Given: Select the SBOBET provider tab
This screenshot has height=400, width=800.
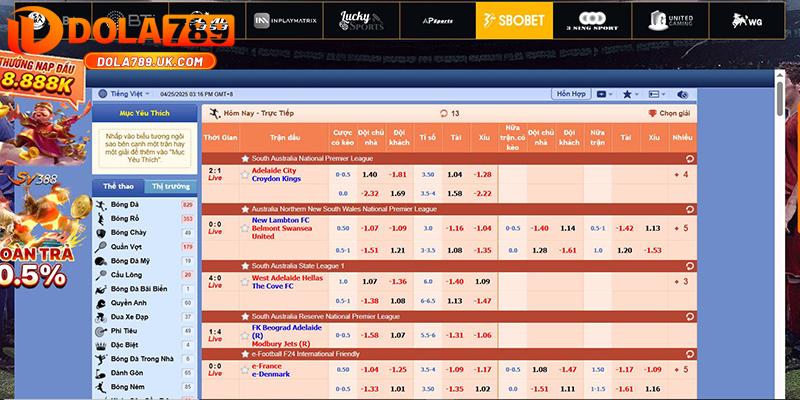Looking at the screenshot, I should 514,20.
